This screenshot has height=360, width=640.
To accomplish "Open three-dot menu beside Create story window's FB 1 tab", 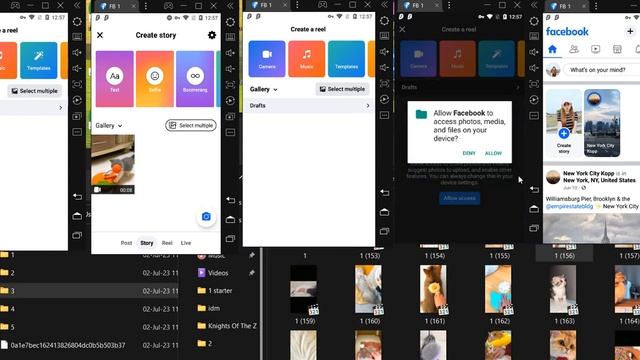I will pos(146,6).
